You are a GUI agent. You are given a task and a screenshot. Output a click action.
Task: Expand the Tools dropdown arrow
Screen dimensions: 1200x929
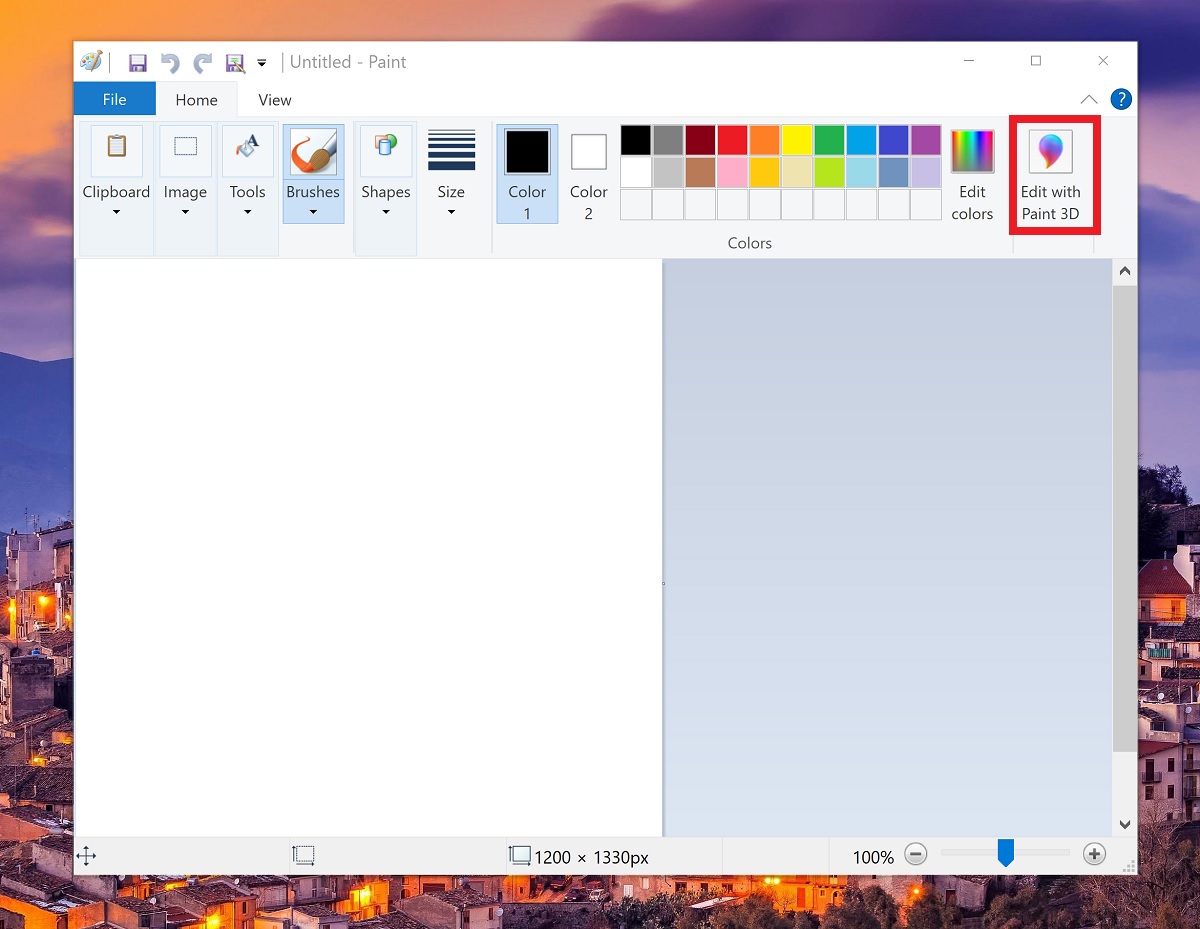coord(247,212)
